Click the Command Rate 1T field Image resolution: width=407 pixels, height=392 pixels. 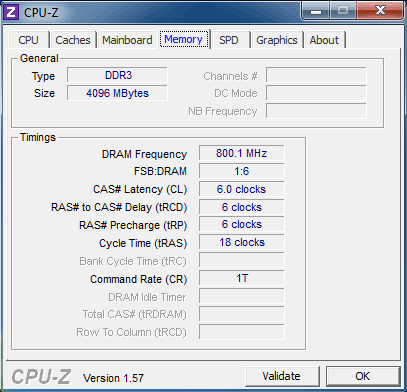[242, 278]
